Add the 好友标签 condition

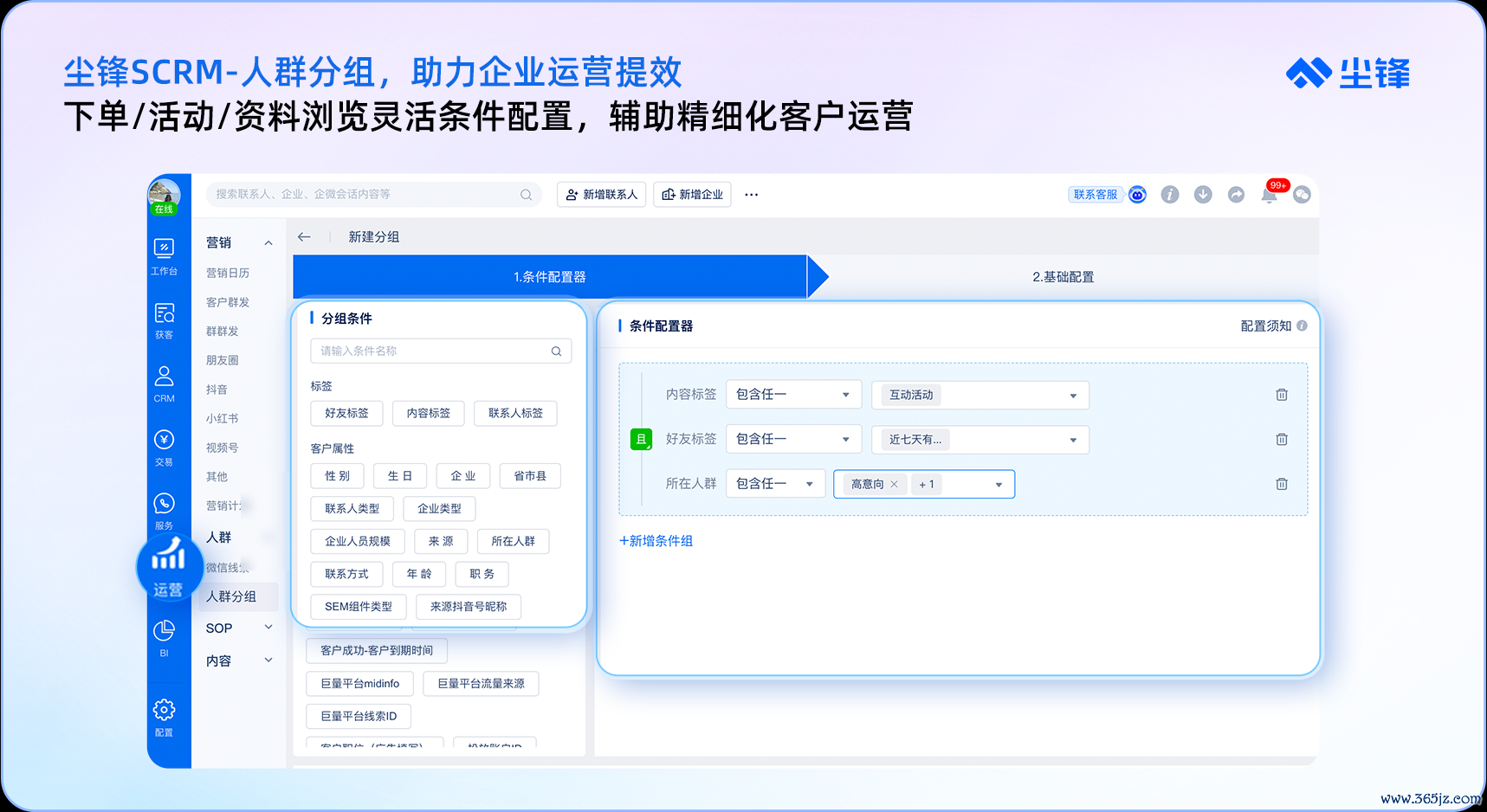346,414
